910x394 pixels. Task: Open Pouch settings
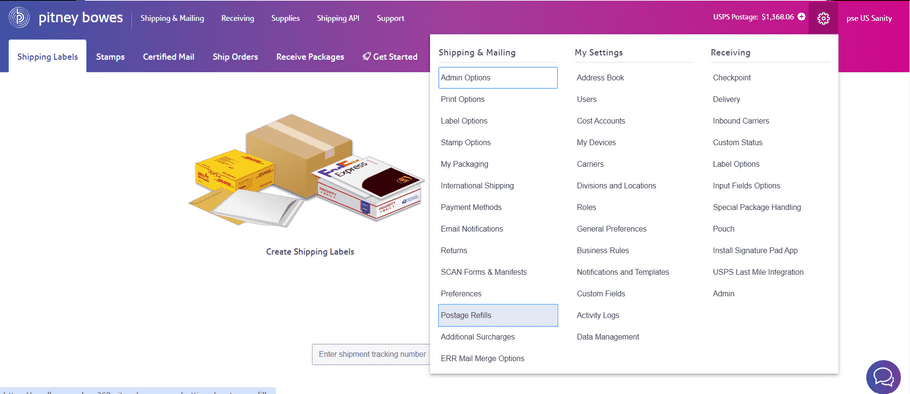click(723, 229)
